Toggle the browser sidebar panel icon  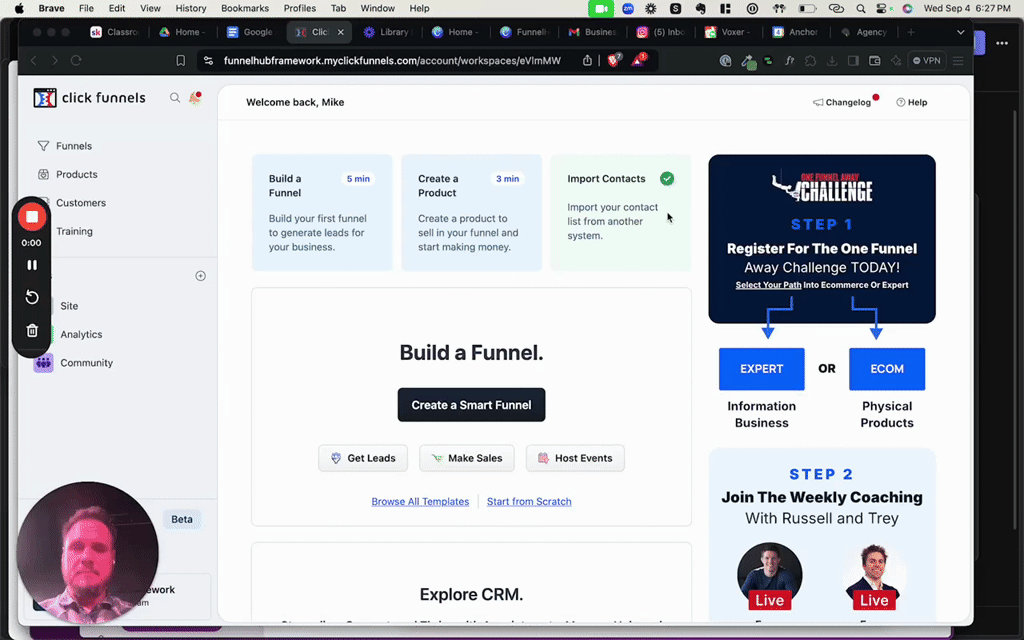click(853, 60)
